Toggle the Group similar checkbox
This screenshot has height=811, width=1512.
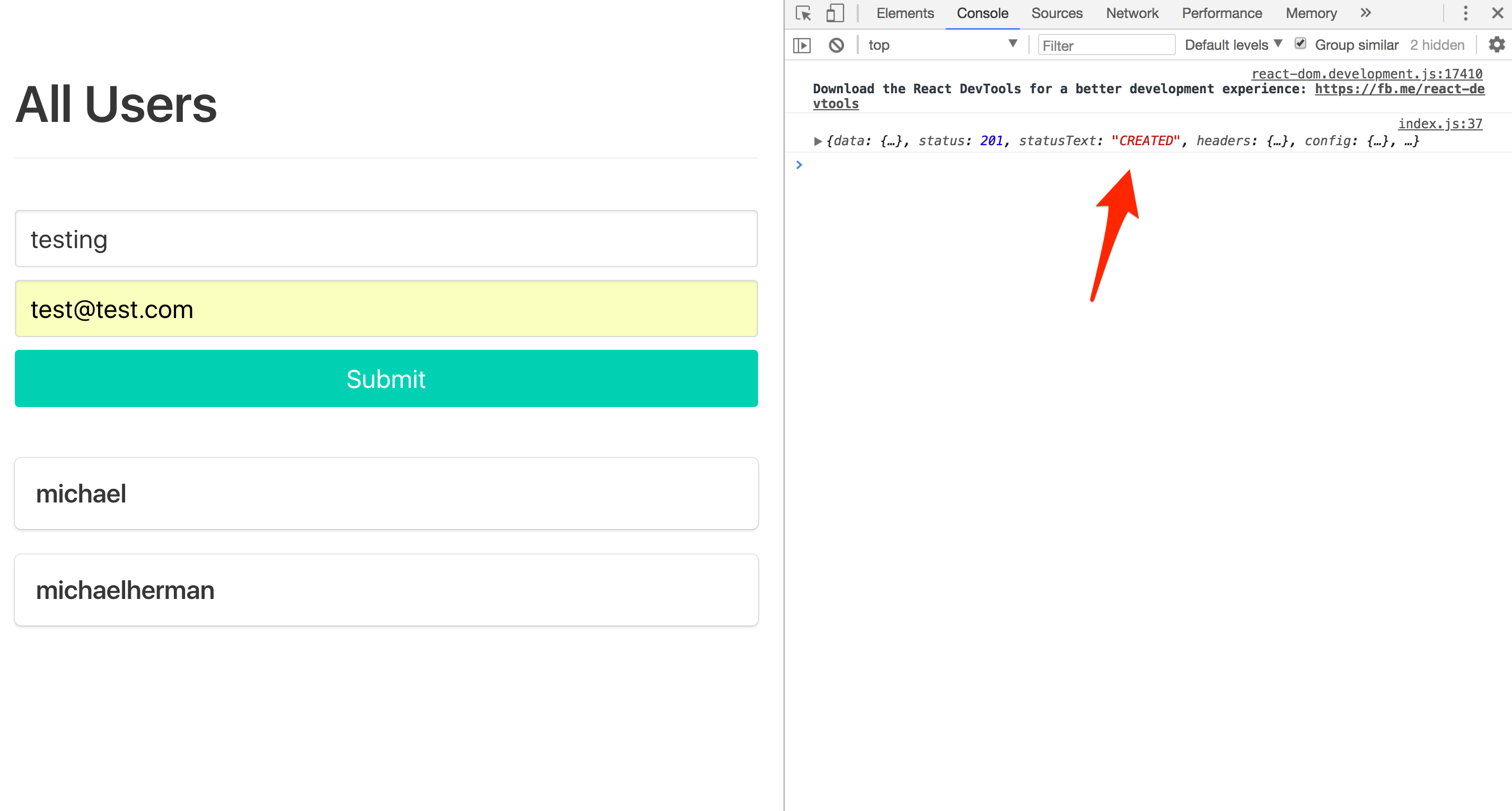(x=1300, y=44)
